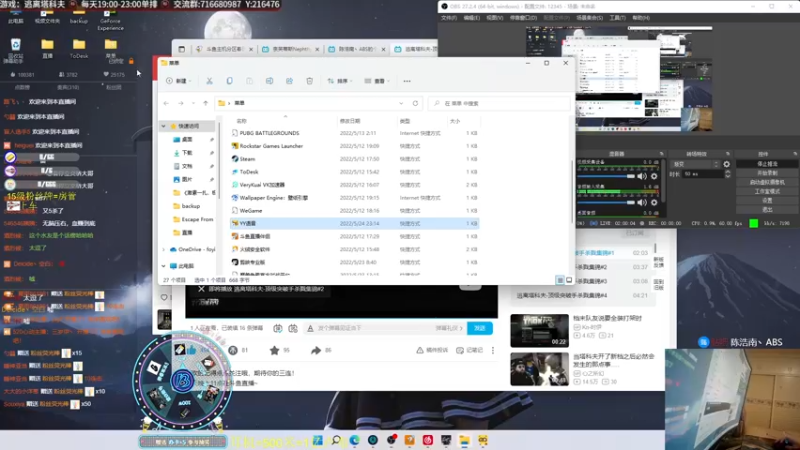Open the Sort dropdown in Explorer toolbar
The image size is (800, 450).
pos(340,81)
